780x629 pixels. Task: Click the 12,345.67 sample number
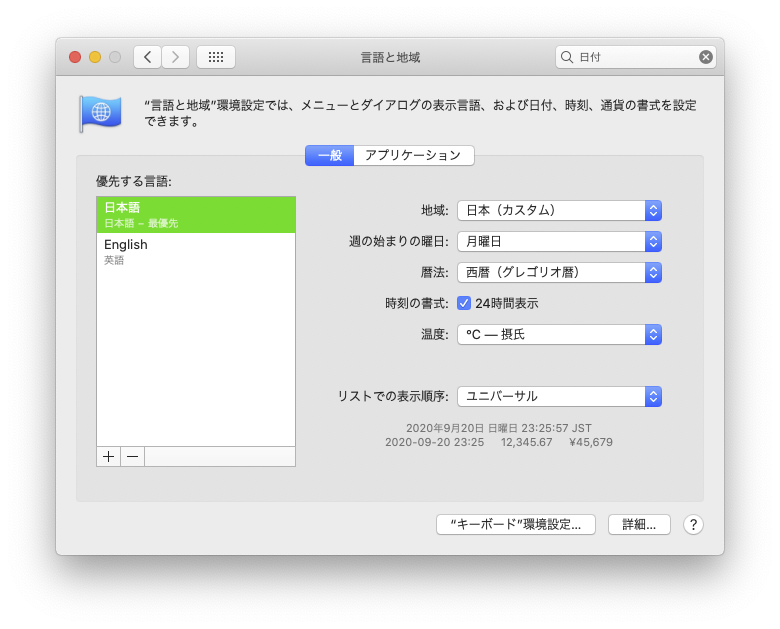[526, 442]
